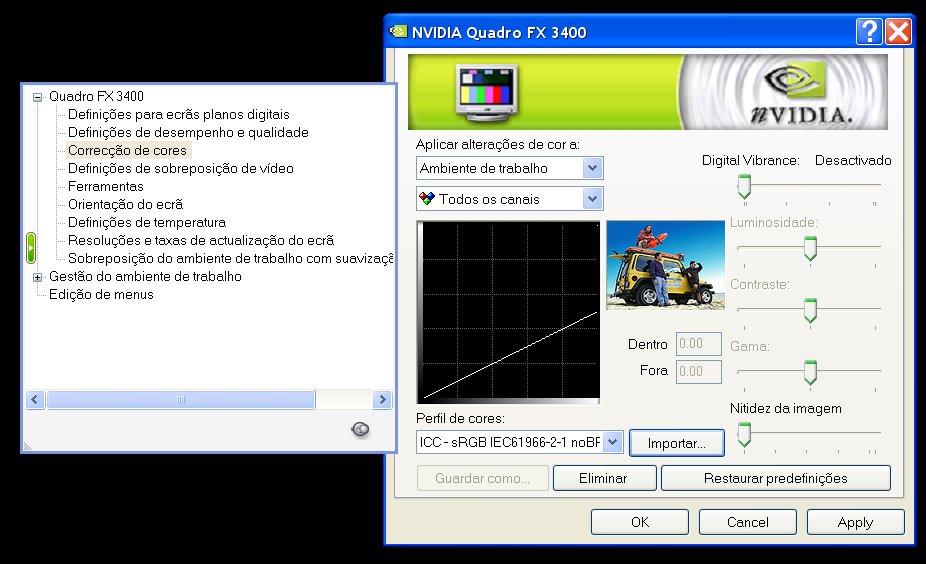
Task: Click the Nitidez da imagem slider thumb
Action: 744,435
